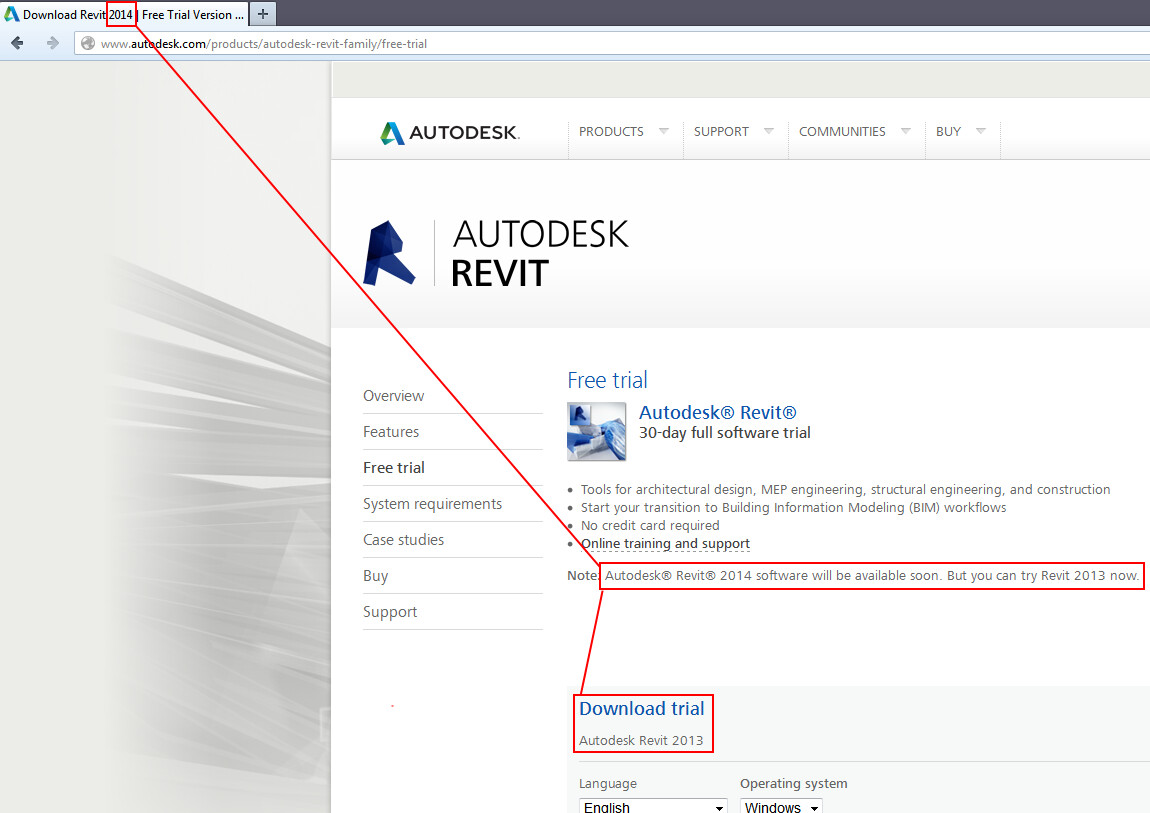Expand the BUY menu arrow
The height and width of the screenshot is (813, 1150).
(981, 130)
